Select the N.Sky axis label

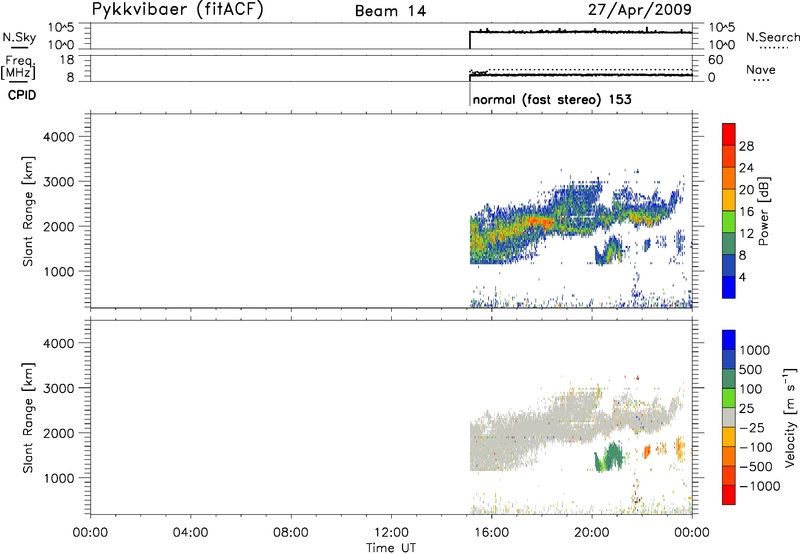[x=19, y=38]
